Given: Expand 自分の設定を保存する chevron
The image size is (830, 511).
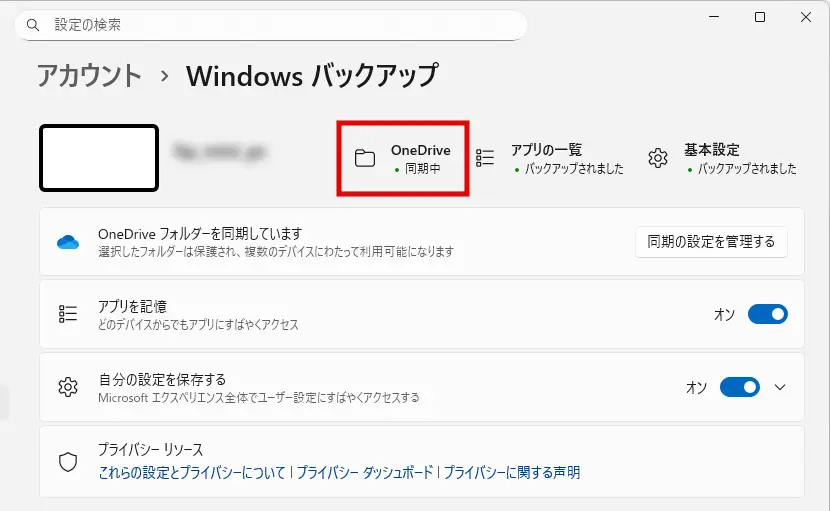Looking at the screenshot, I should [780, 387].
